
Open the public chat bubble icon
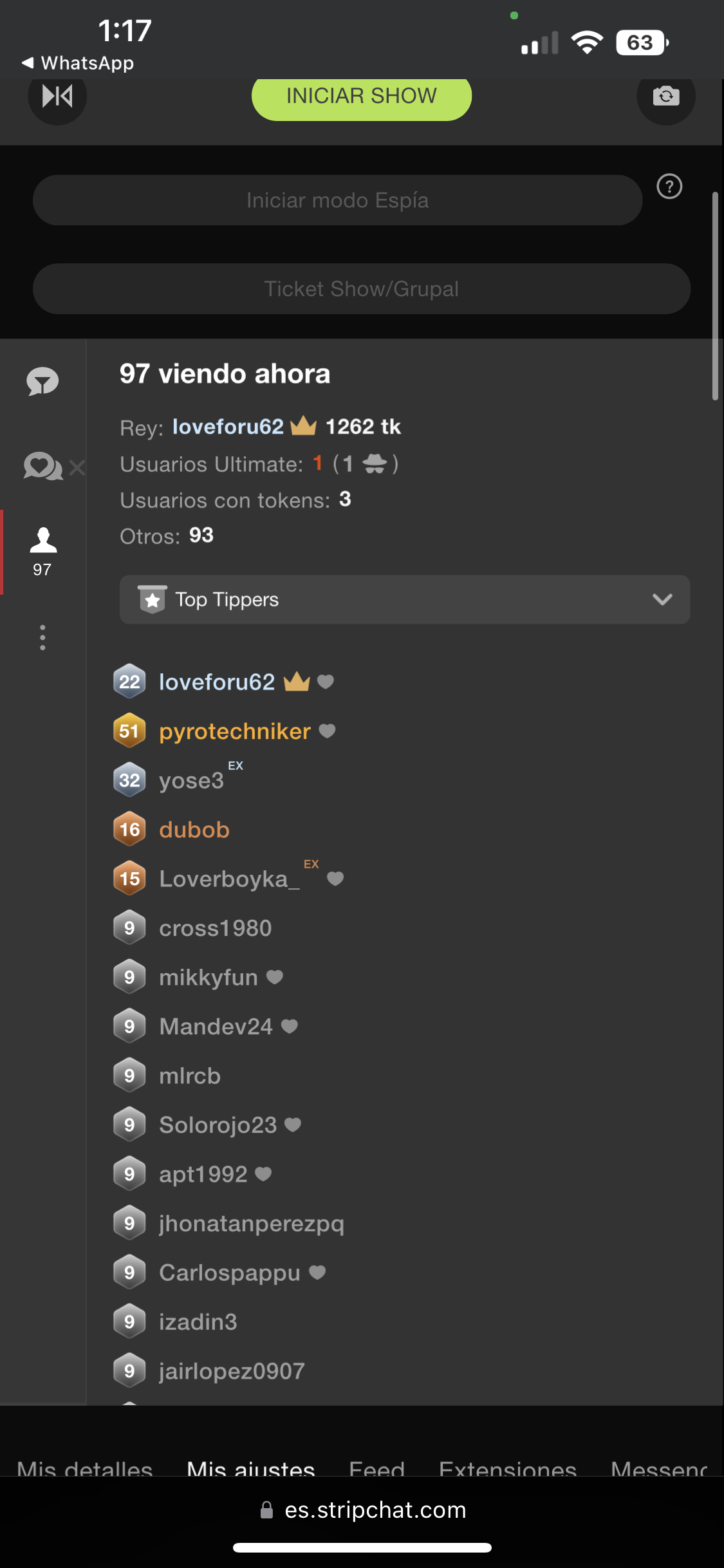click(x=42, y=381)
